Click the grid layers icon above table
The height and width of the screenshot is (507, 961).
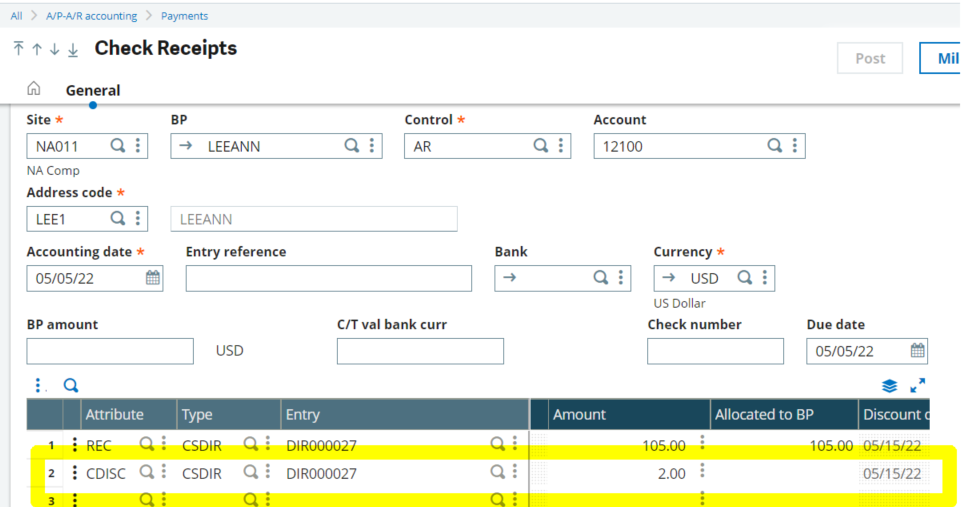[x=889, y=386]
